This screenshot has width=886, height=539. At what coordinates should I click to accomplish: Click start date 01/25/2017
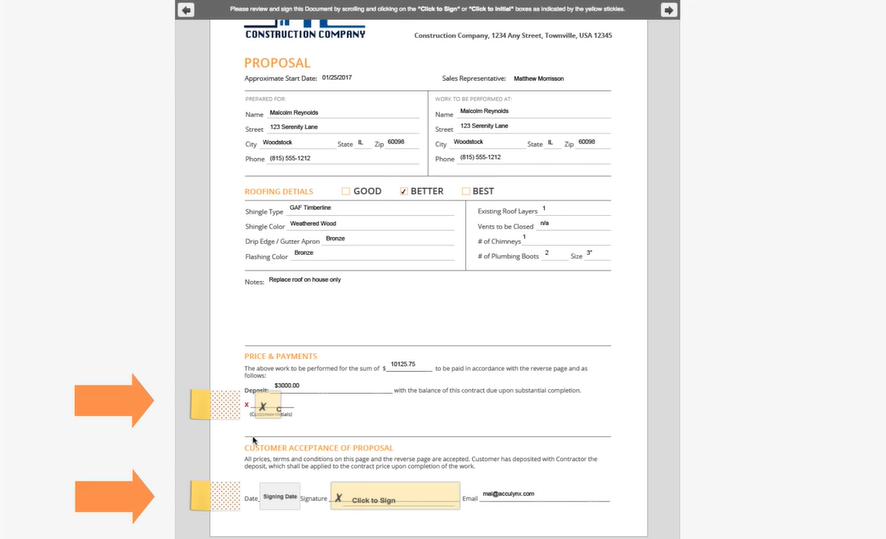coord(337,77)
